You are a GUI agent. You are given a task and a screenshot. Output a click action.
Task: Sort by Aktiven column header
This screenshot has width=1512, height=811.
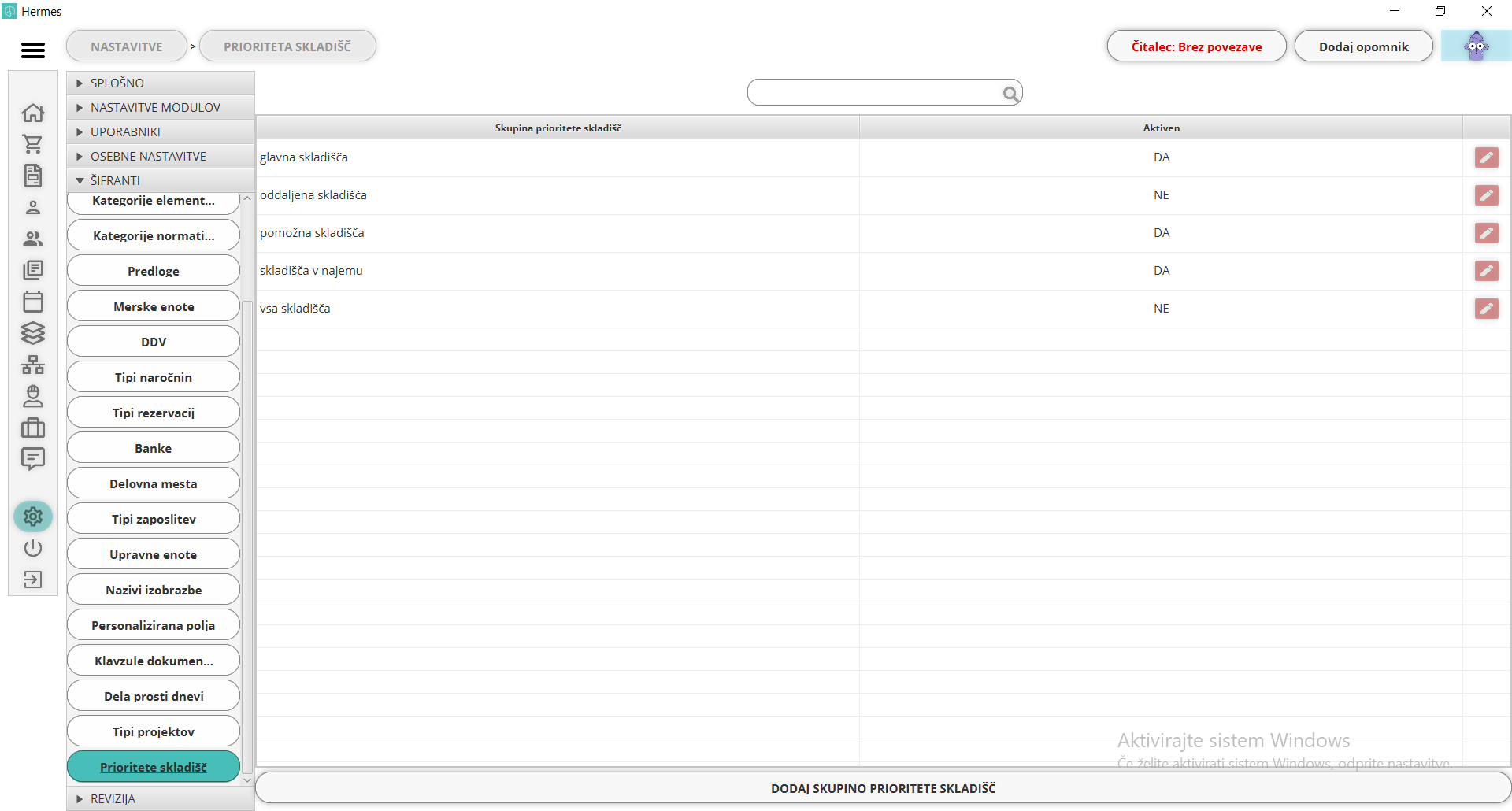tap(1161, 128)
